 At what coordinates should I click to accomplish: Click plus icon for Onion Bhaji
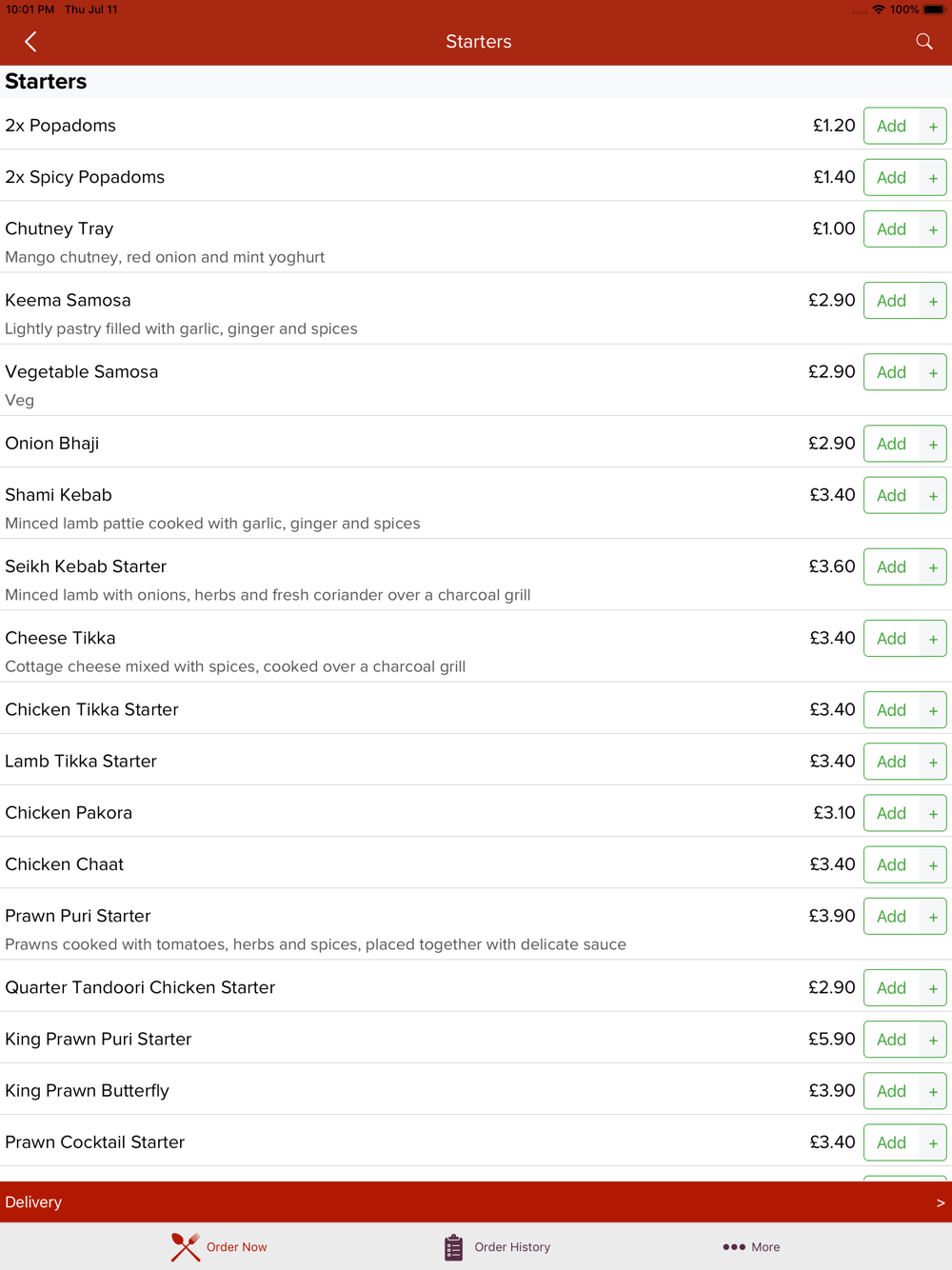tap(933, 445)
